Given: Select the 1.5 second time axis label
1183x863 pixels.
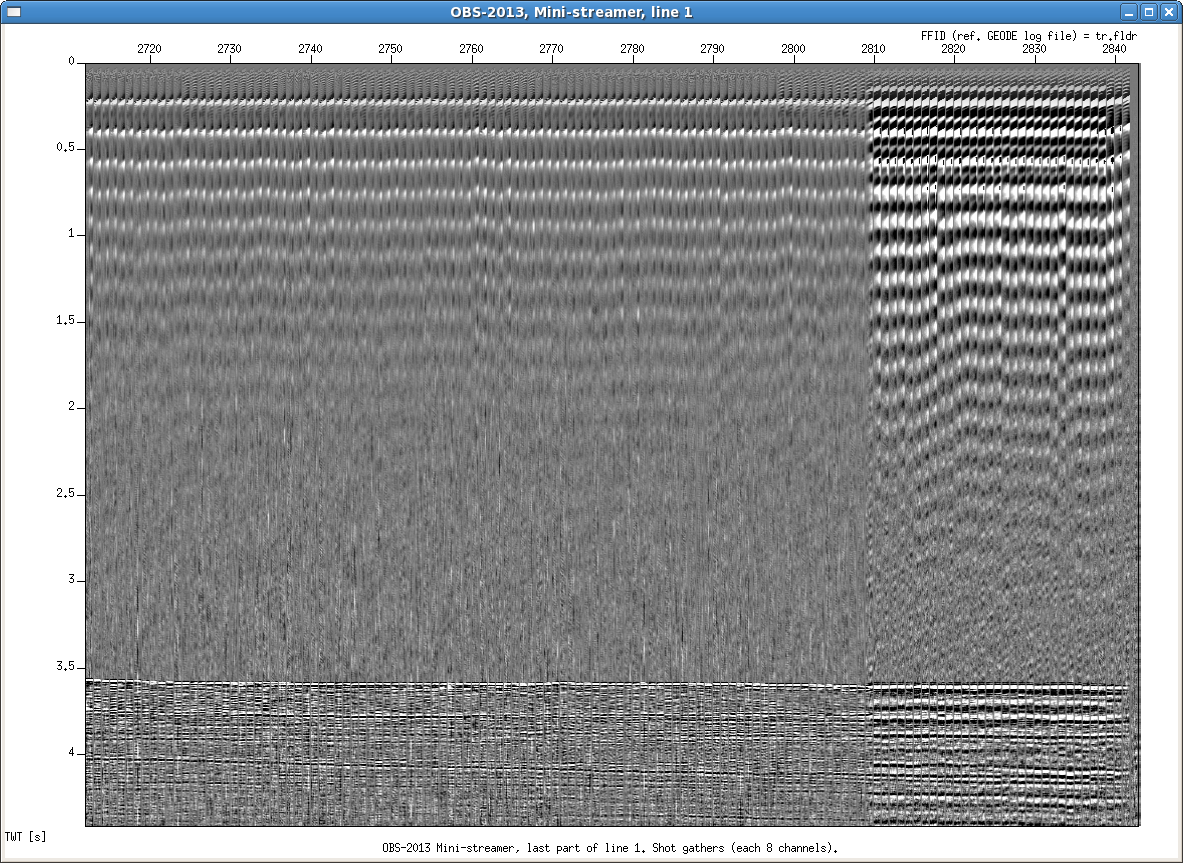Looking at the screenshot, I should pos(66,321).
